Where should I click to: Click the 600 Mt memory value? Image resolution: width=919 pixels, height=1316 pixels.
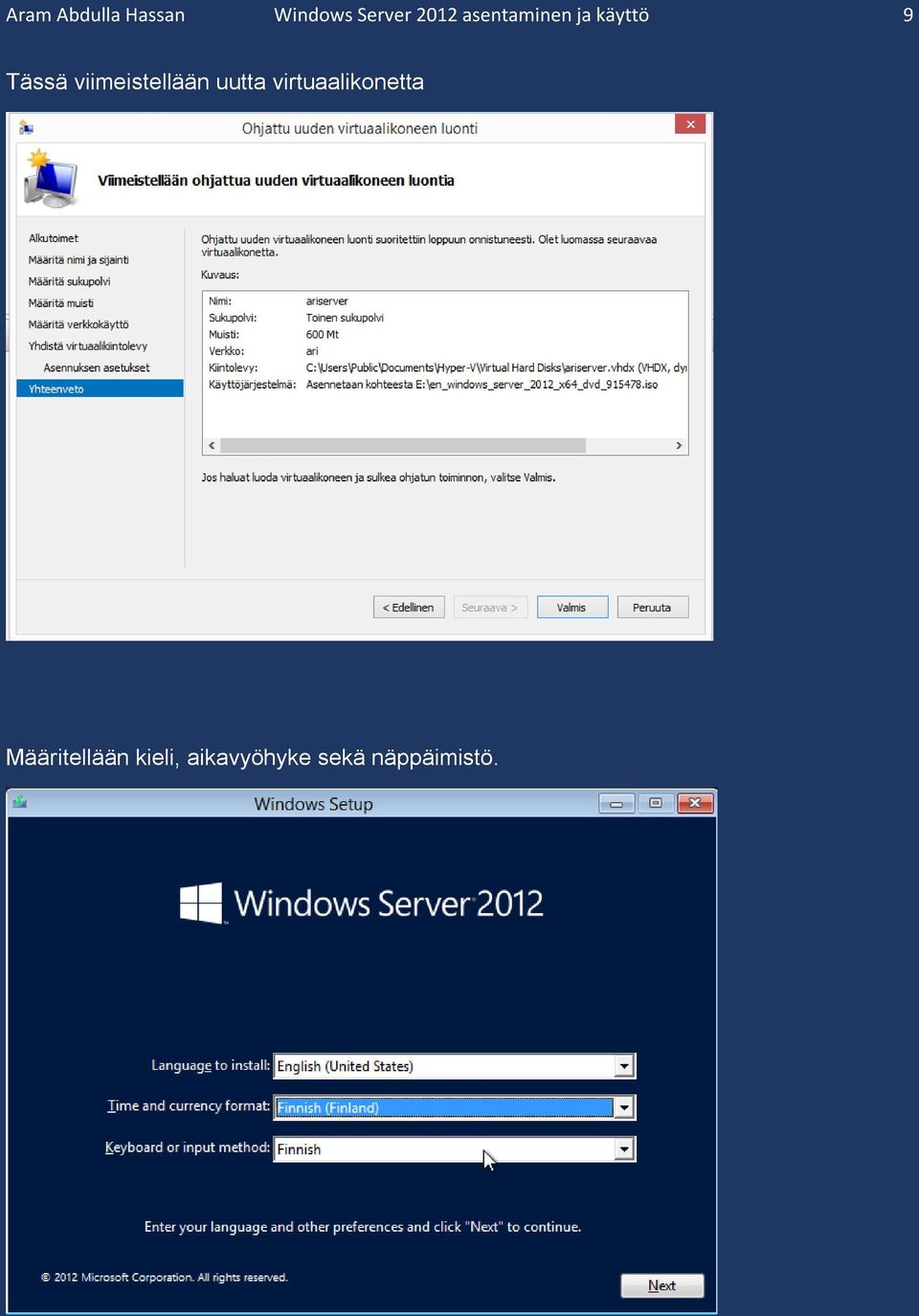click(x=323, y=335)
